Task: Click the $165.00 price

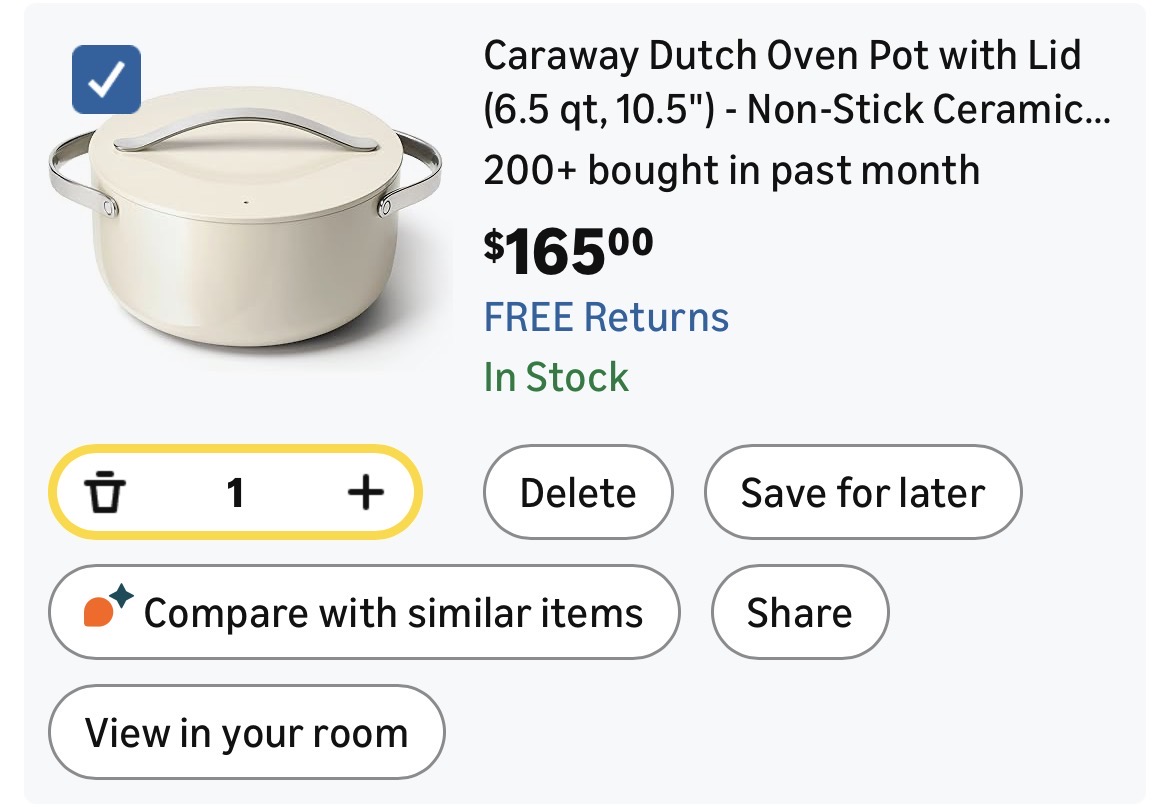Action: click(x=568, y=251)
